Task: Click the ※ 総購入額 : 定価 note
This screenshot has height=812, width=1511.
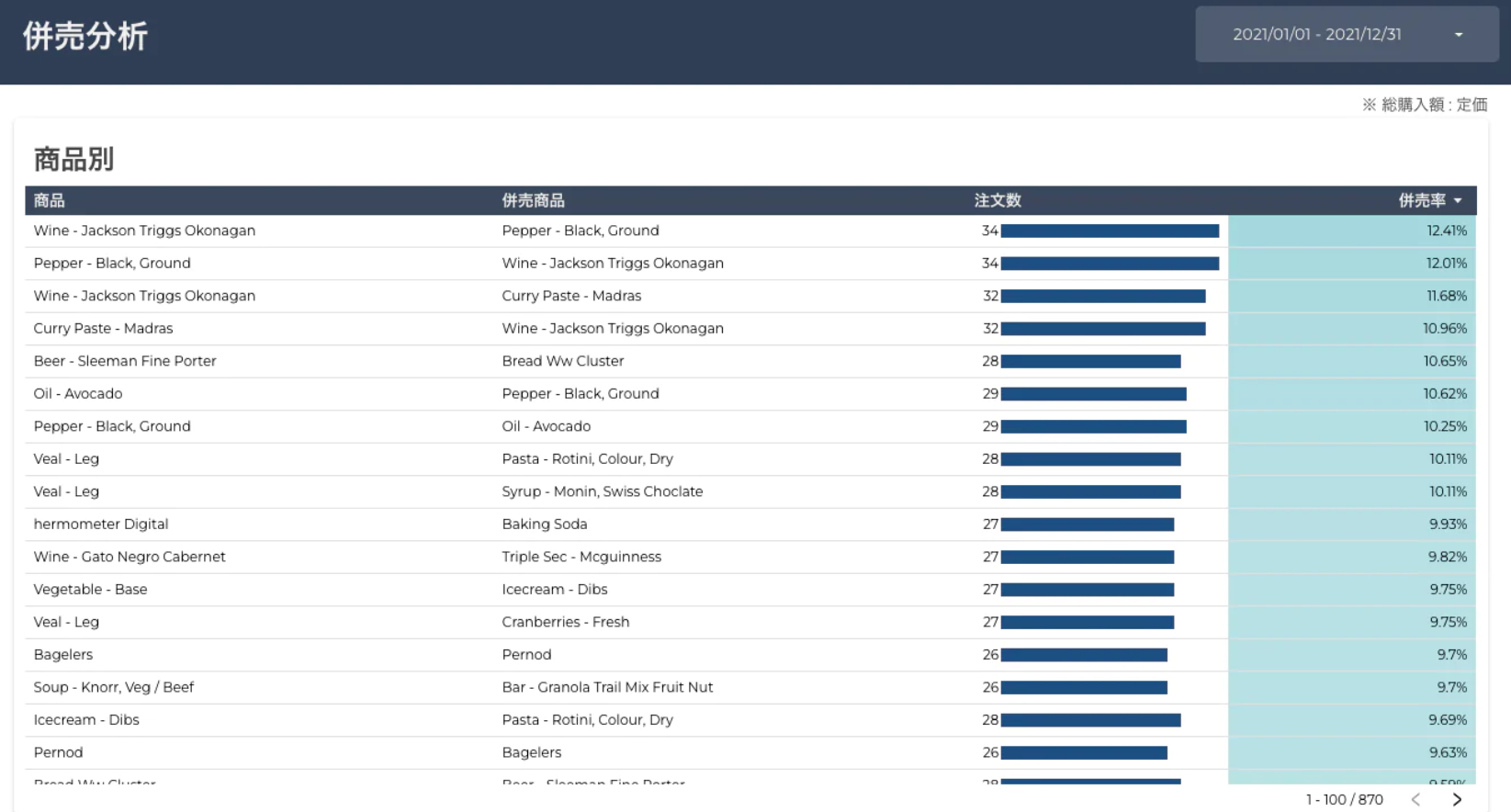Action: [1425, 105]
